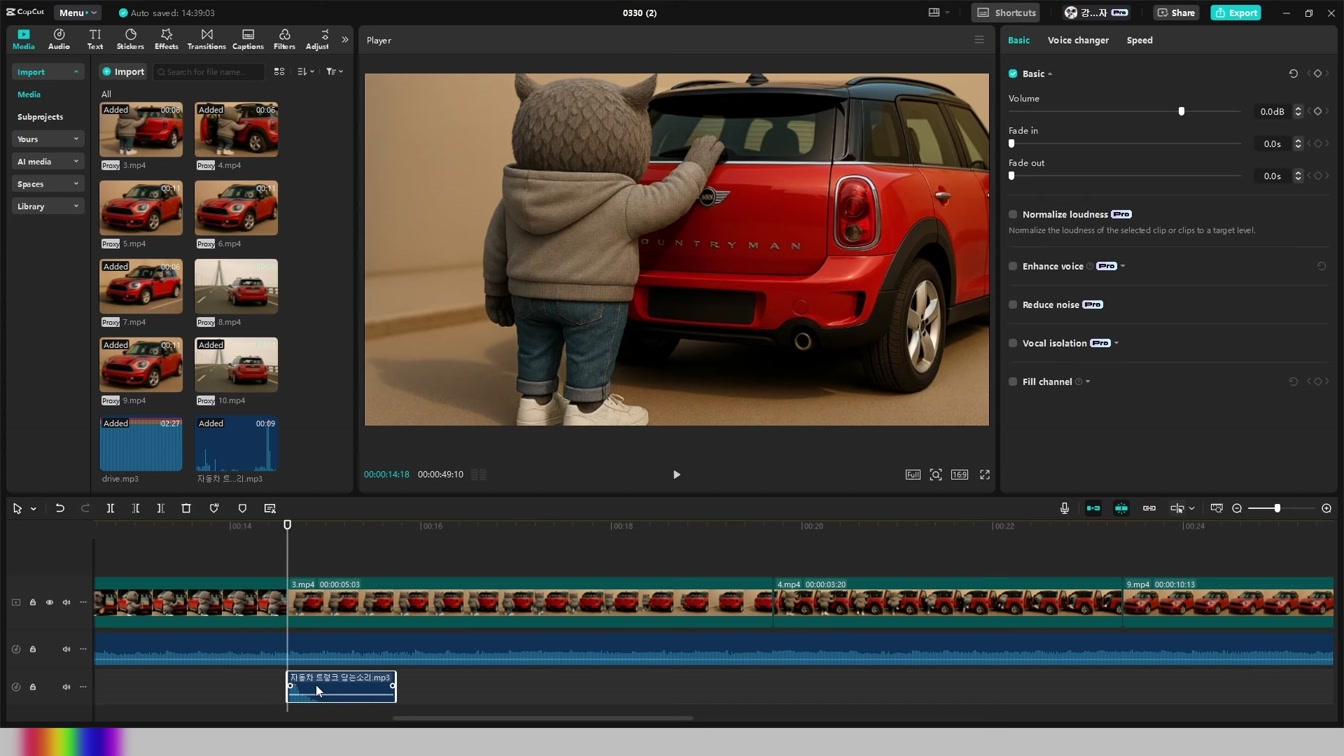Image resolution: width=1344 pixels, height=756 pixels.
Task: Expand the Spaces section
Action: pos(48,184)
